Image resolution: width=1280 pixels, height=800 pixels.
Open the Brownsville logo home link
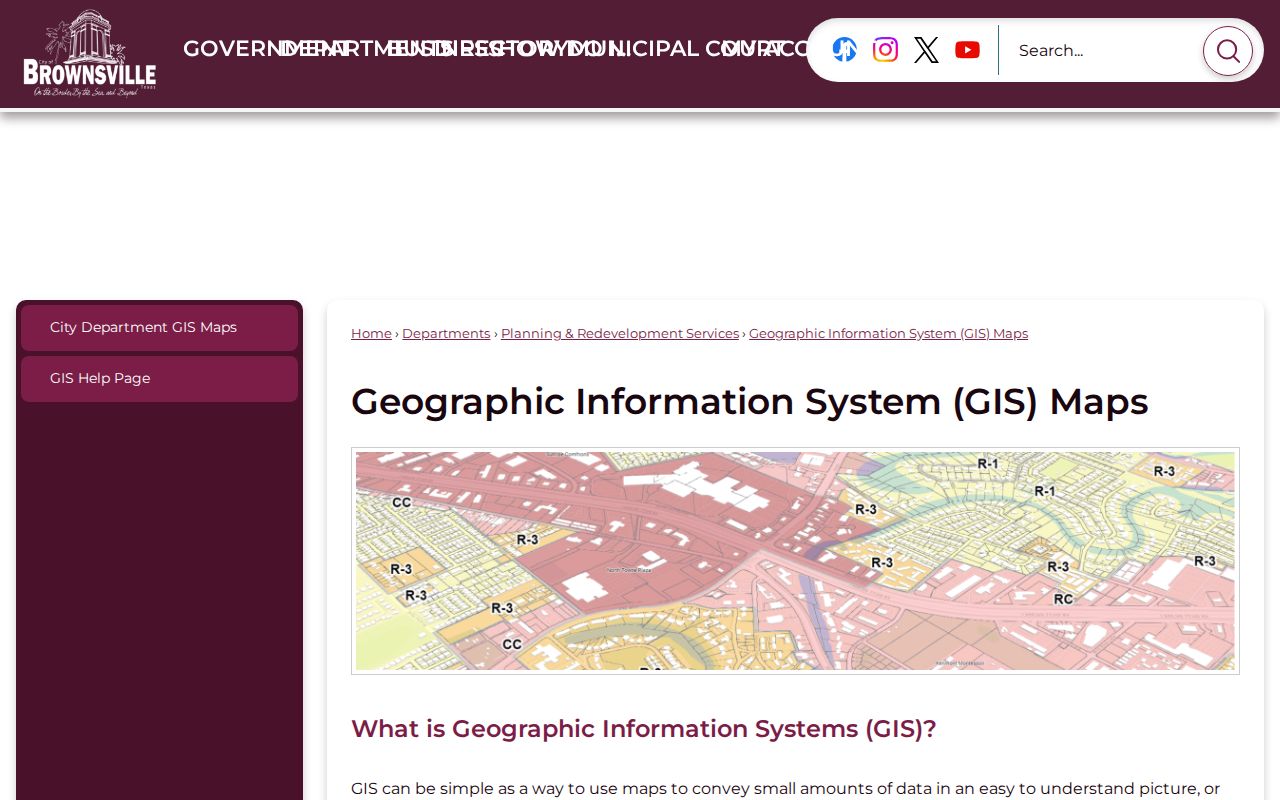(90, 53)
